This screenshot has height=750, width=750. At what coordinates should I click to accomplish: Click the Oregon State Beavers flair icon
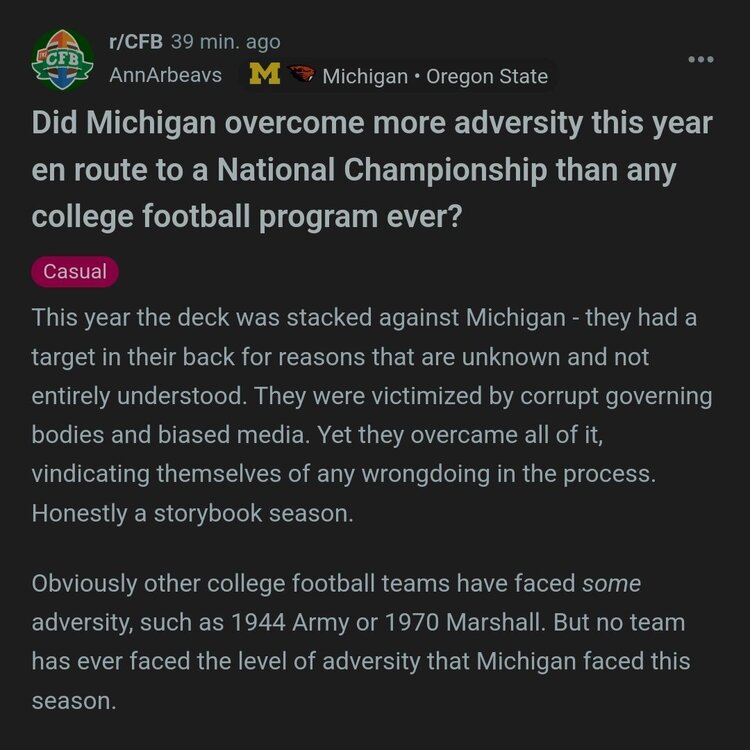pos(301,75)
